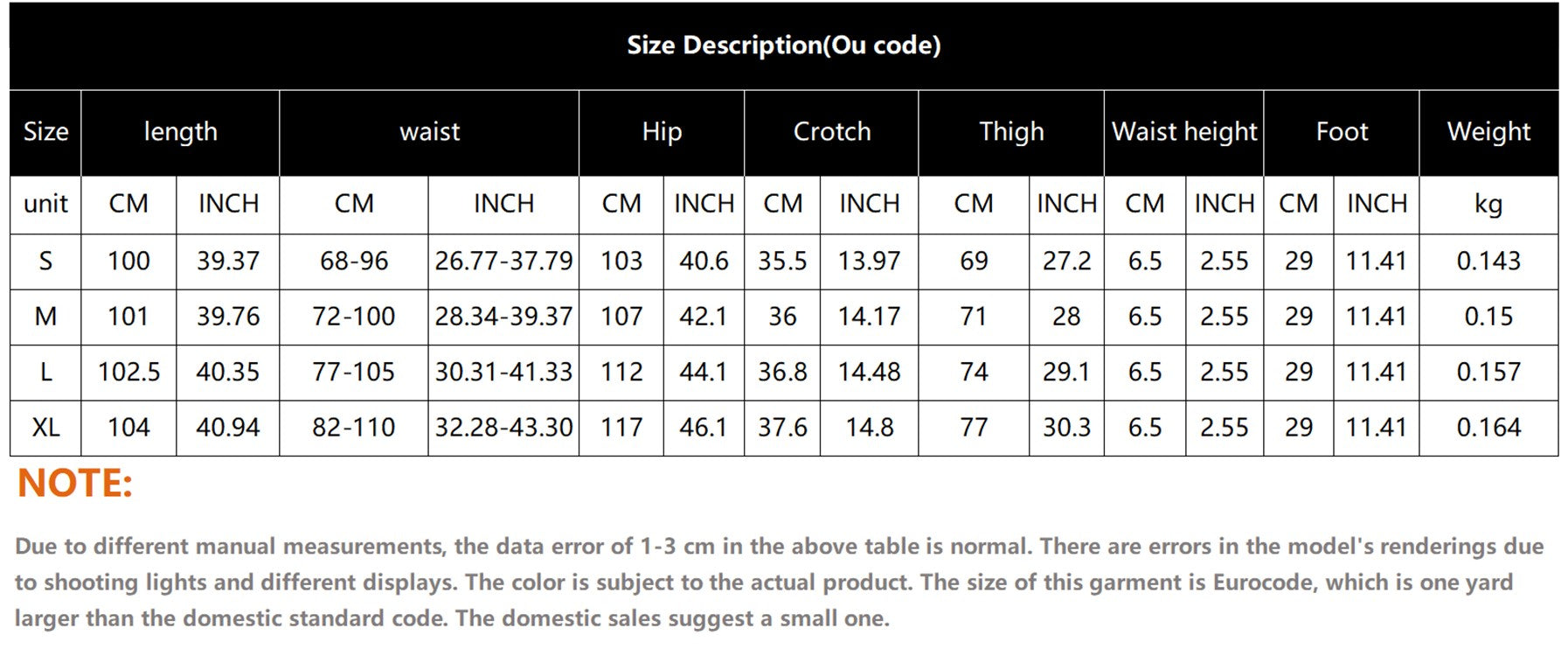Viewport: 1568px width, 656px height.
Task: Click the Crotch column header
Action: [x=831, y=133]
